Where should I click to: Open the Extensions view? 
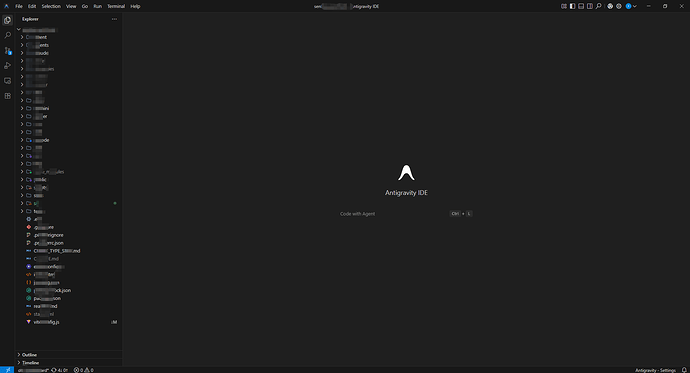7,96
